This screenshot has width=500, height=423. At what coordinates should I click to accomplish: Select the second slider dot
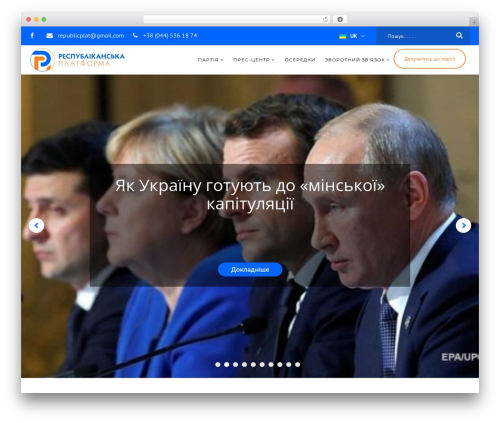tap(227, 364)
